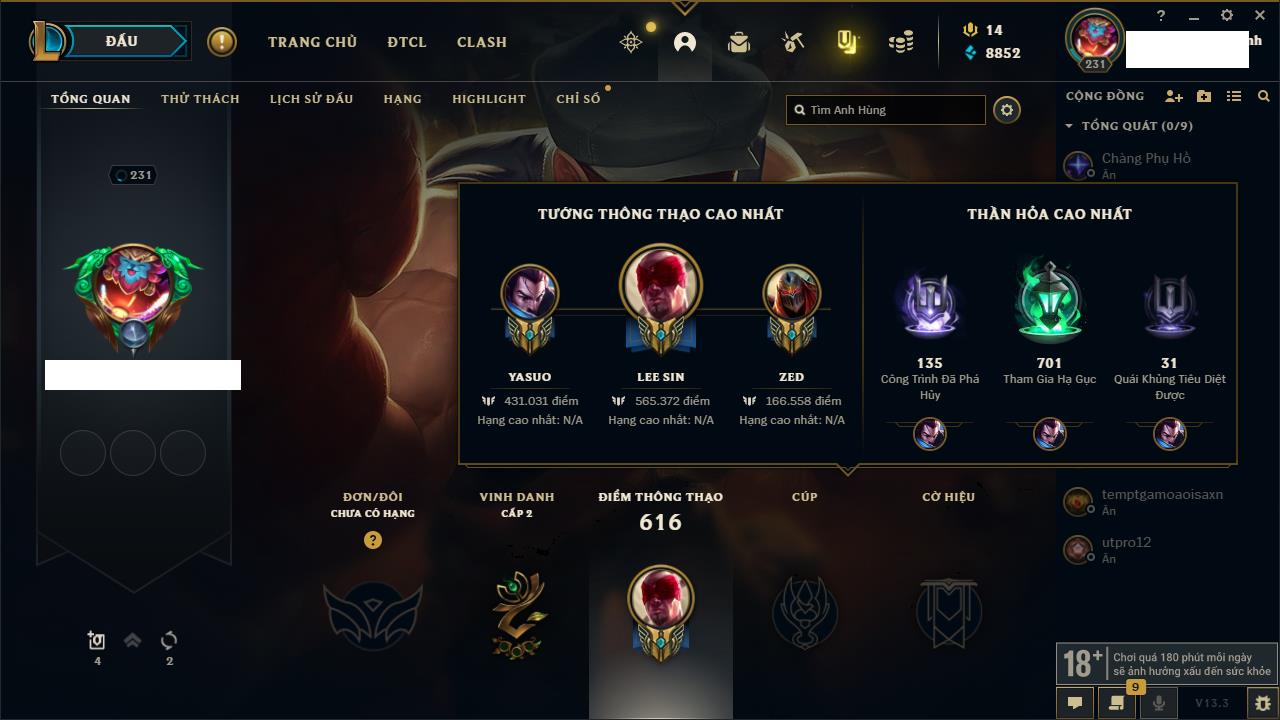This screenshot has height=720, width=1280.
Task: Go to TRANG CHỦ home page
Action: click(312, 42)
